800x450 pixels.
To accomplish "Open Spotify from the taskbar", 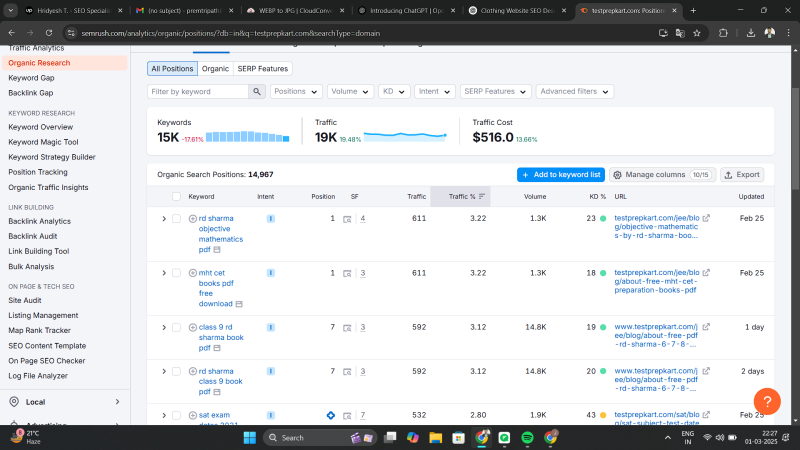I will click(528, 437).
